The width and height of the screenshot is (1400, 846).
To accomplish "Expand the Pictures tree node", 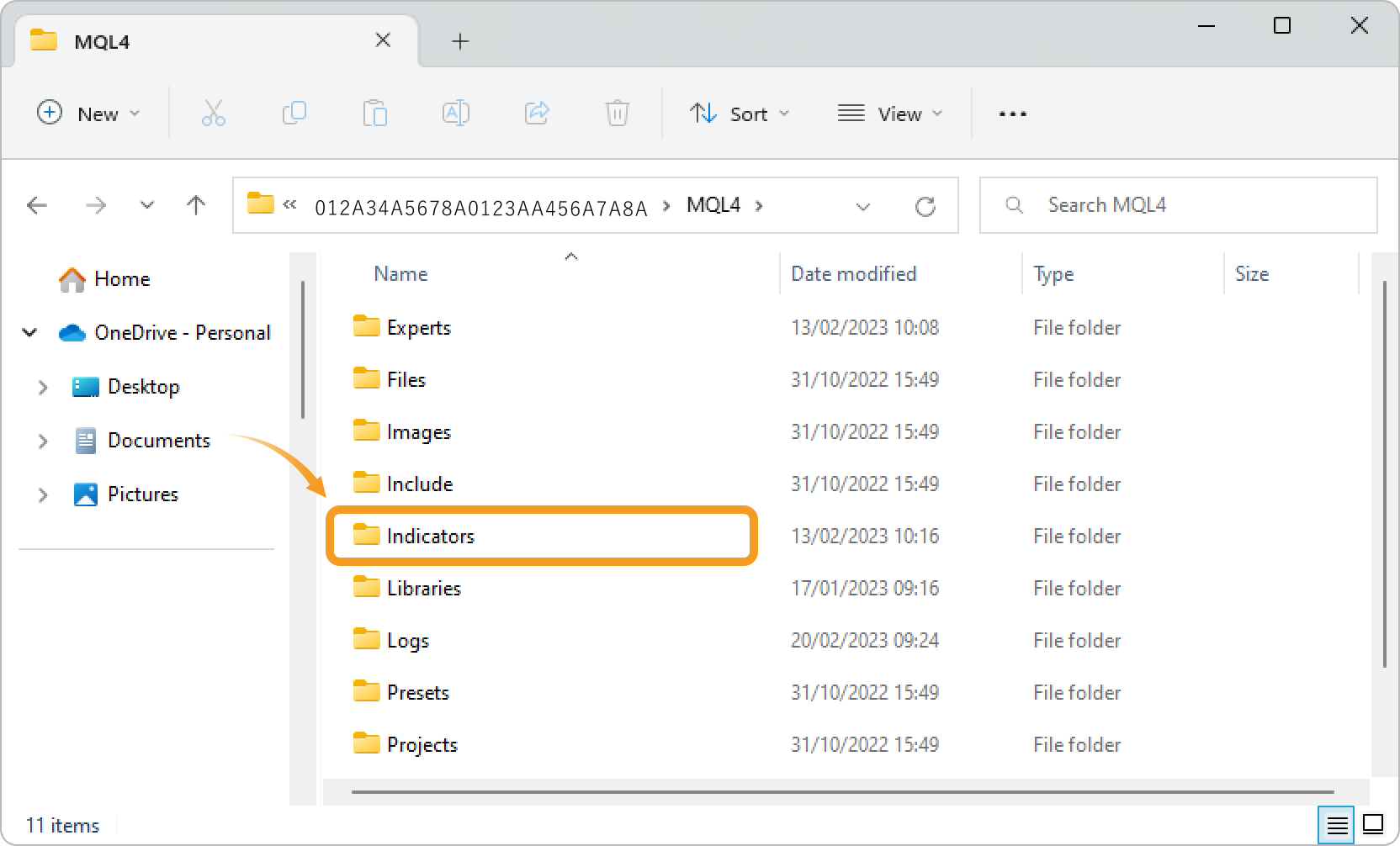I will pyautogui.click(x=43, y=494).
